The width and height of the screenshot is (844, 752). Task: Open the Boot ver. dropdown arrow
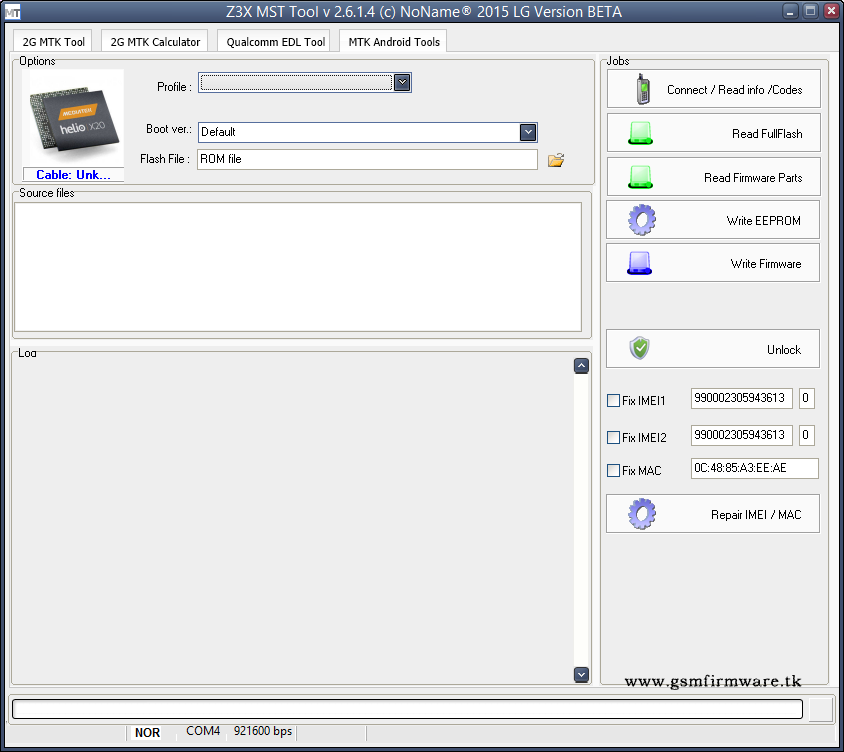point(528,132)
